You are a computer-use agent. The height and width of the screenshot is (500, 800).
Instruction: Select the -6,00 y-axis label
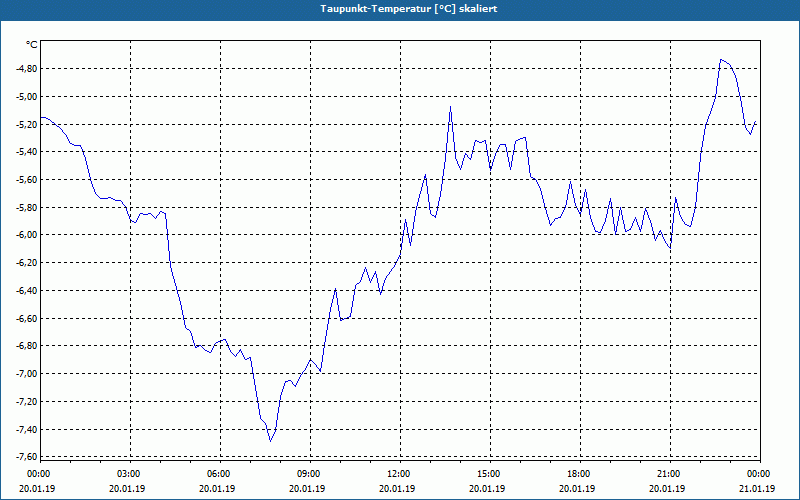(x=27, y=235)
